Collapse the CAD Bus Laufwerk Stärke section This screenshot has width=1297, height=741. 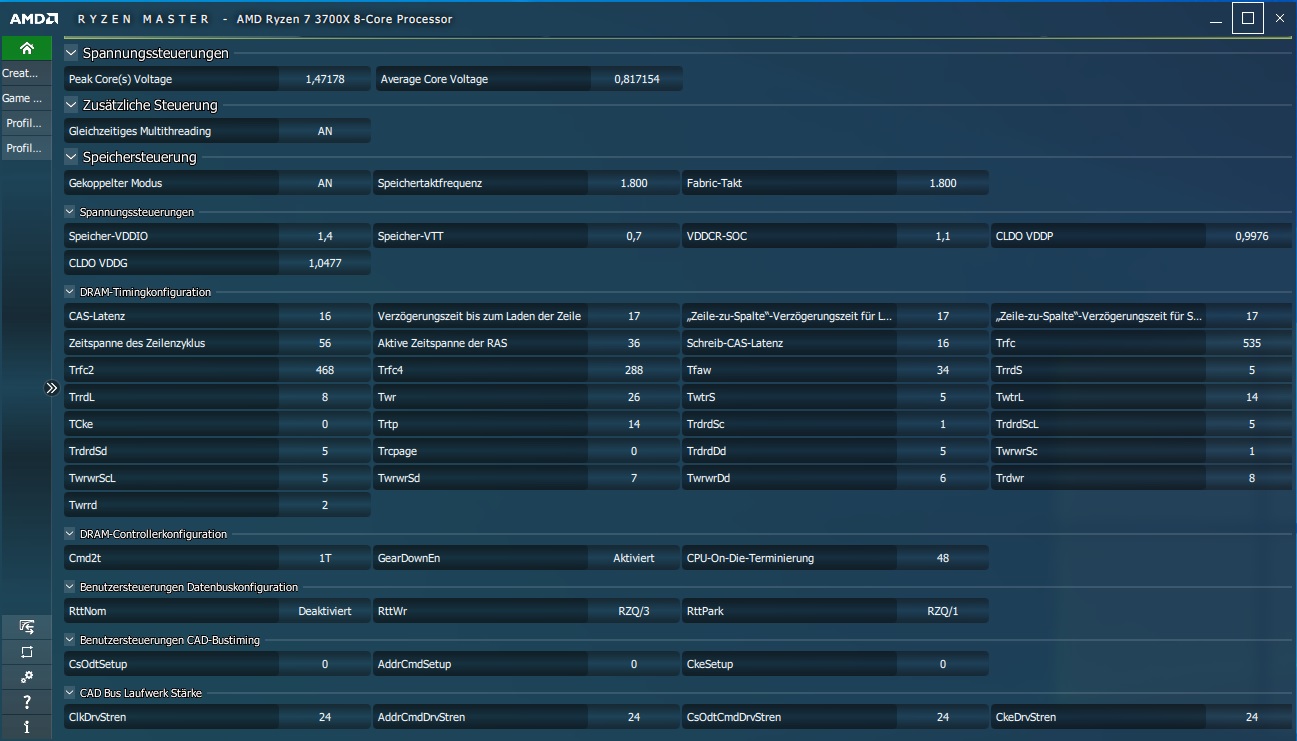click(70, 693)
